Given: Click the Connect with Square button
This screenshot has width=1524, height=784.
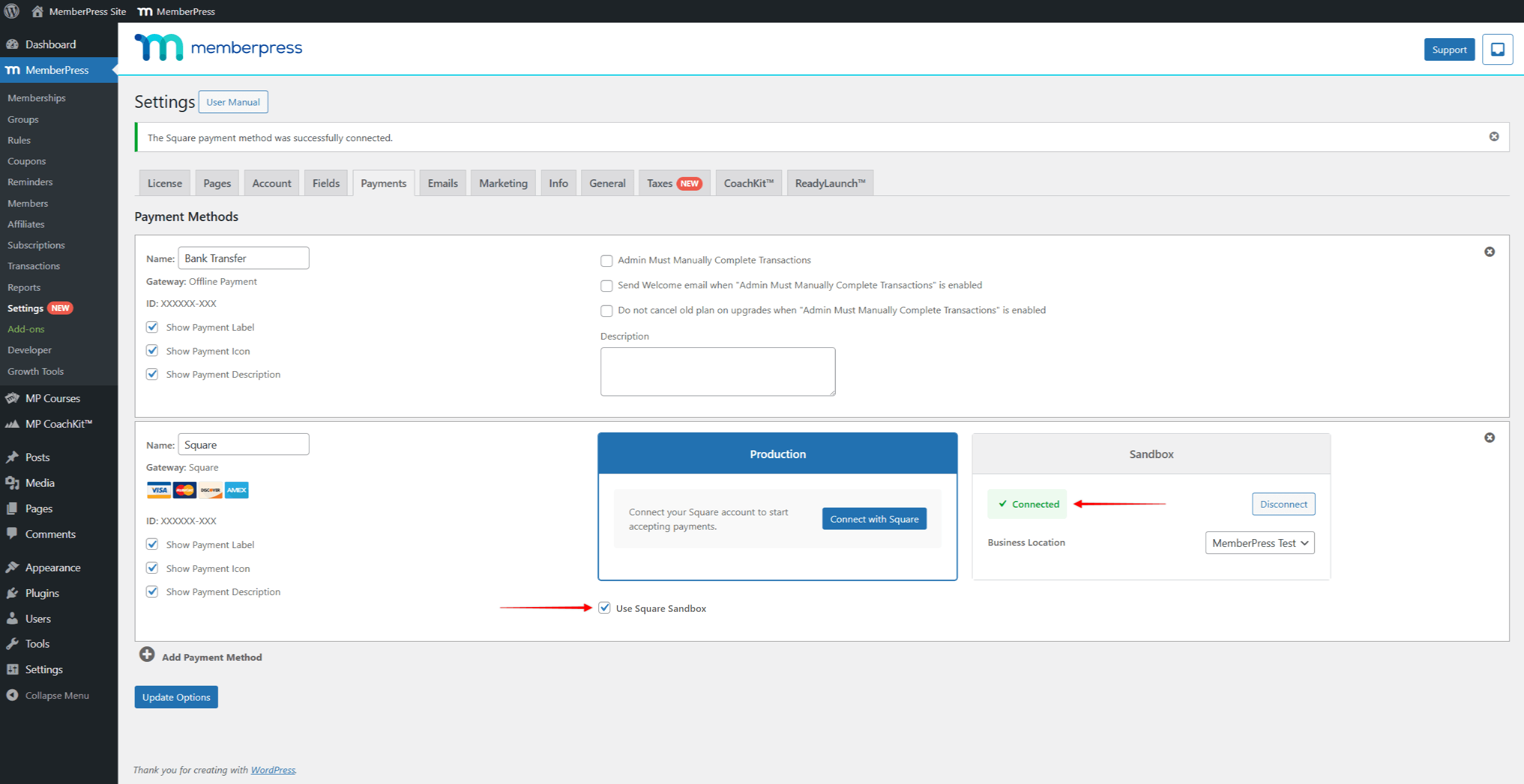Looking at the screenshot, I should tap(874, 519).
